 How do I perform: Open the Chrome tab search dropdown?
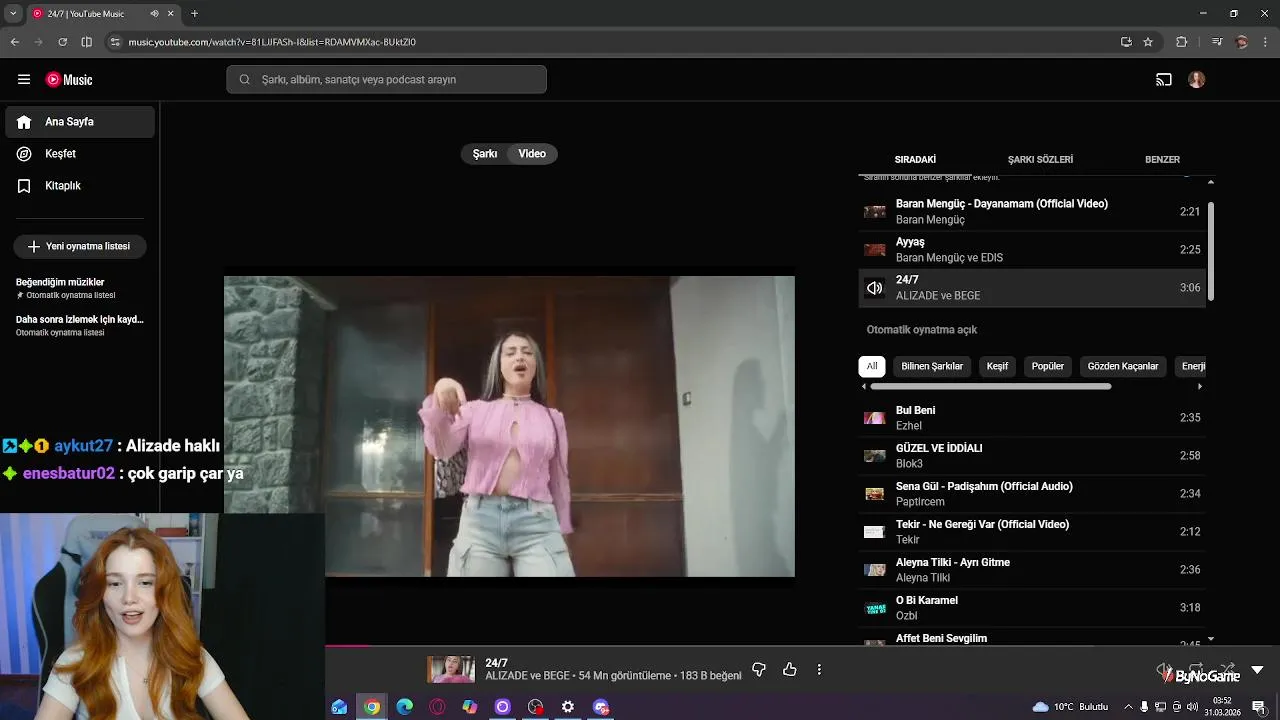[x=13, y=14]
